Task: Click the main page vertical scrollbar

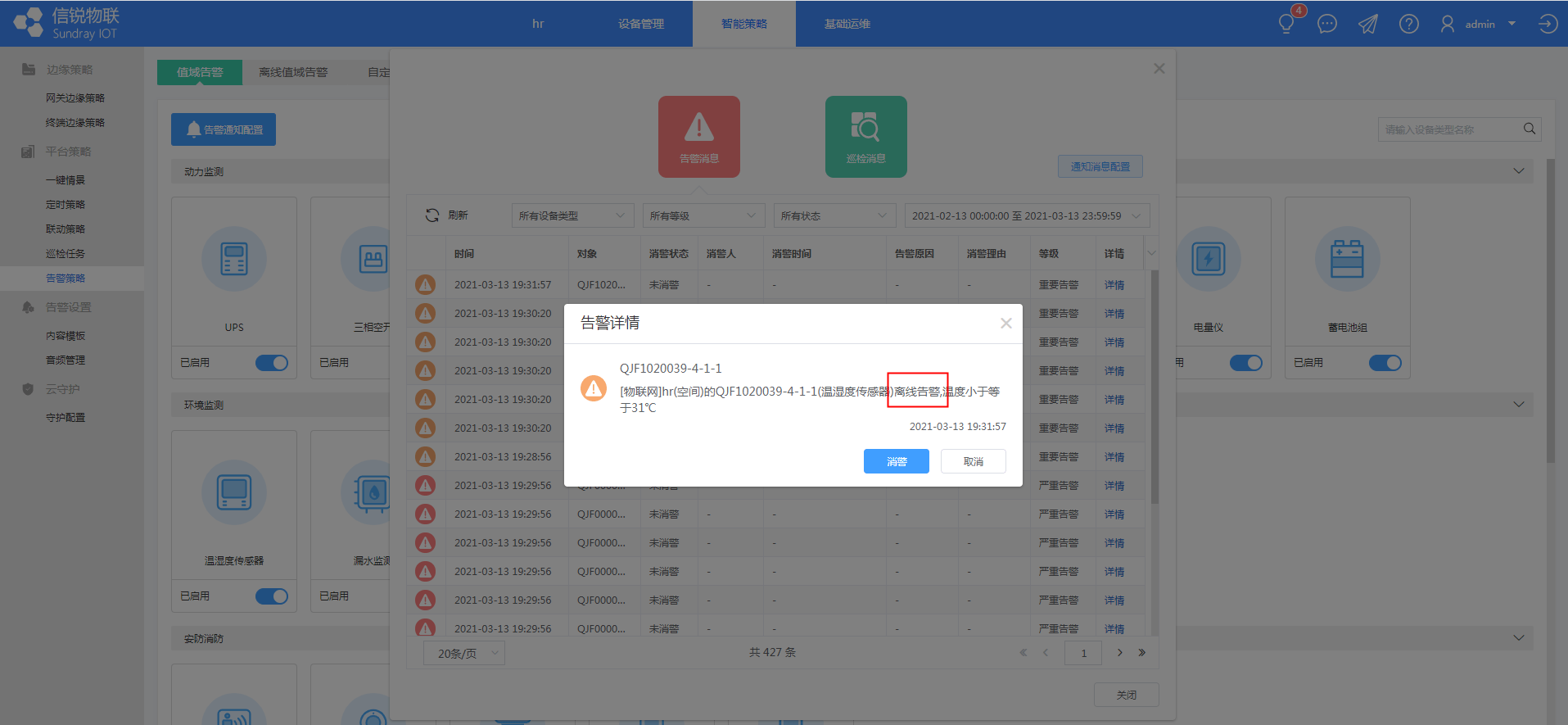Action: pyautogui.click(x=1551, y=311)
